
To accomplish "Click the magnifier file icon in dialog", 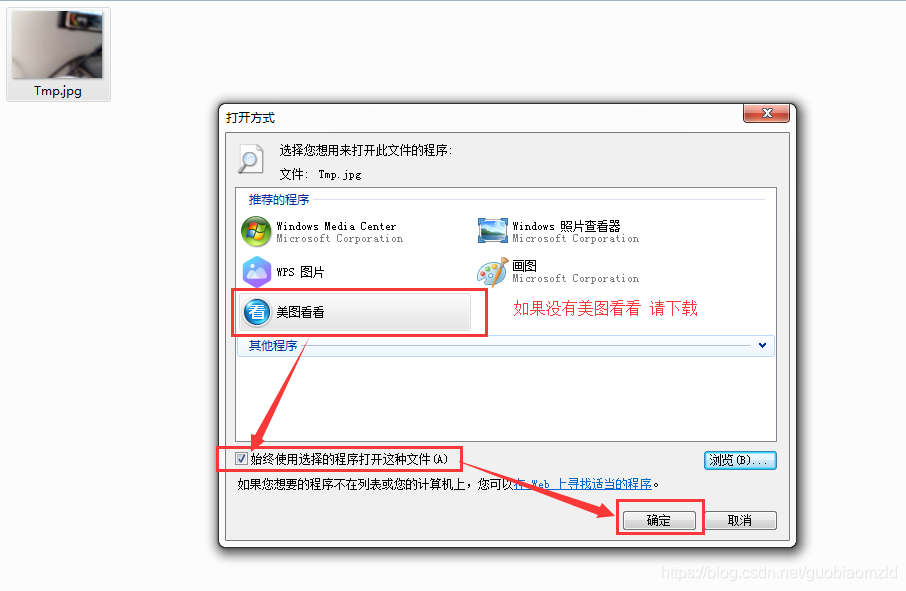I will pos(251,159).
